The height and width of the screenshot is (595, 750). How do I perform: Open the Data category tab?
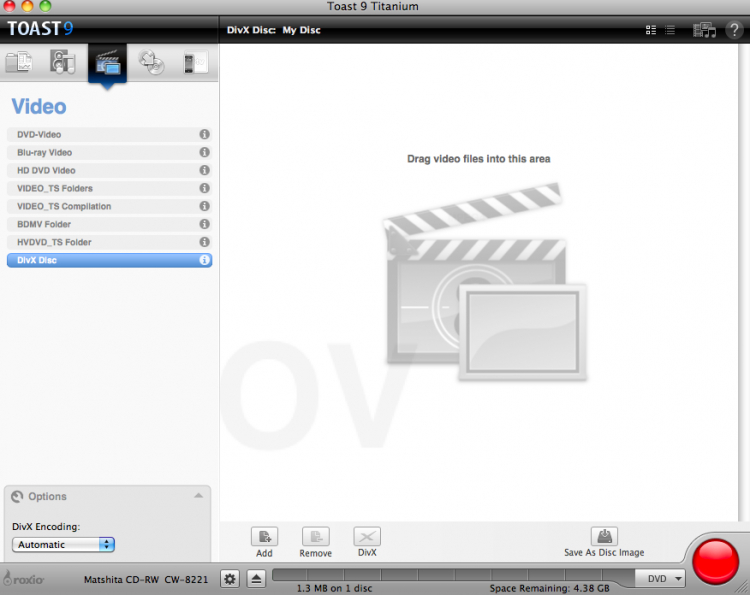point(19,63)
